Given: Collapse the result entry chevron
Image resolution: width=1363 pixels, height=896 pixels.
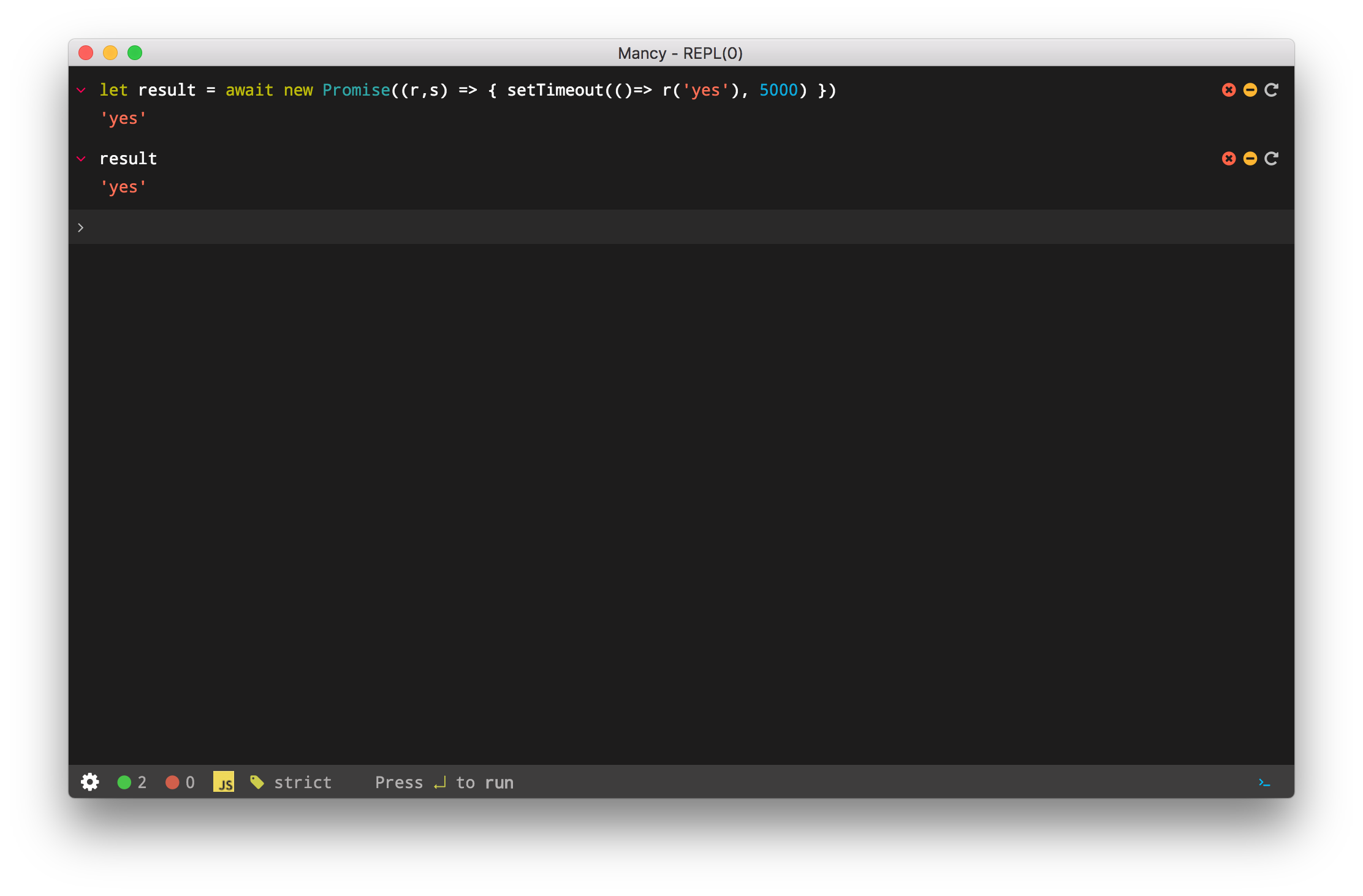Looking at the screenshot, I should (81, 159).
